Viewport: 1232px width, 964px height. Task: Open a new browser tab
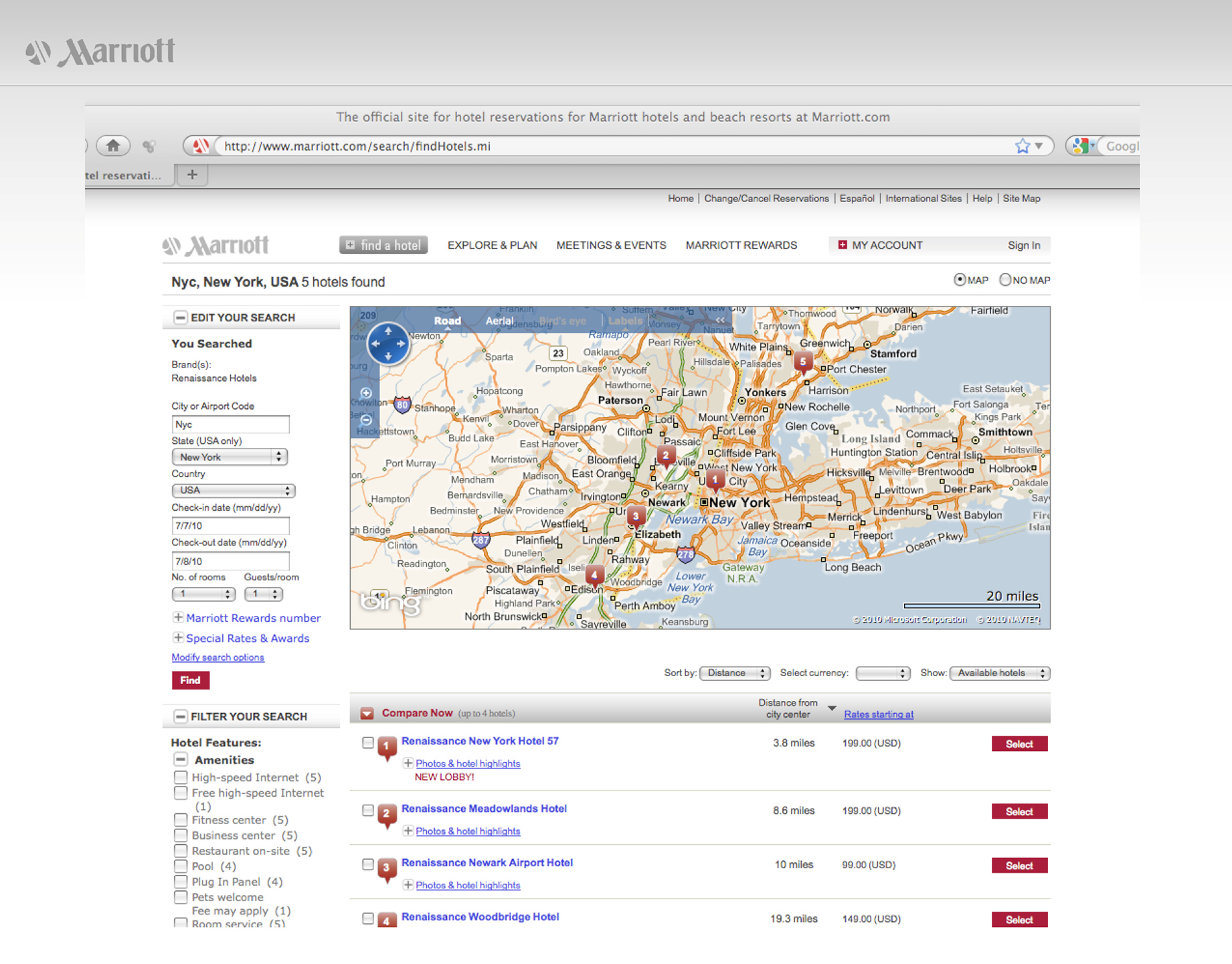click(192, 175)
